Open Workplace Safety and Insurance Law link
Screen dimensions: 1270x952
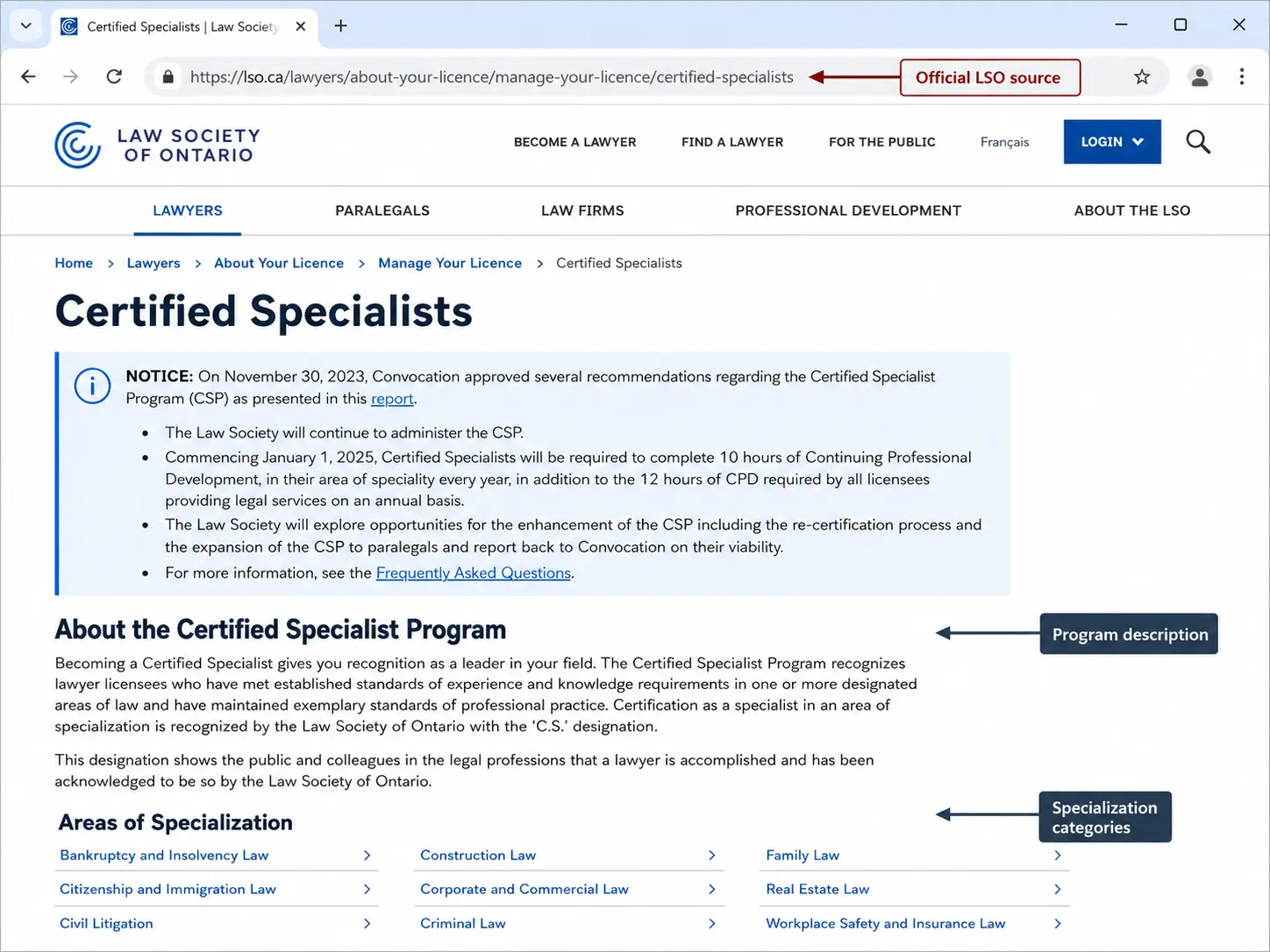click(x=886, y=923)
